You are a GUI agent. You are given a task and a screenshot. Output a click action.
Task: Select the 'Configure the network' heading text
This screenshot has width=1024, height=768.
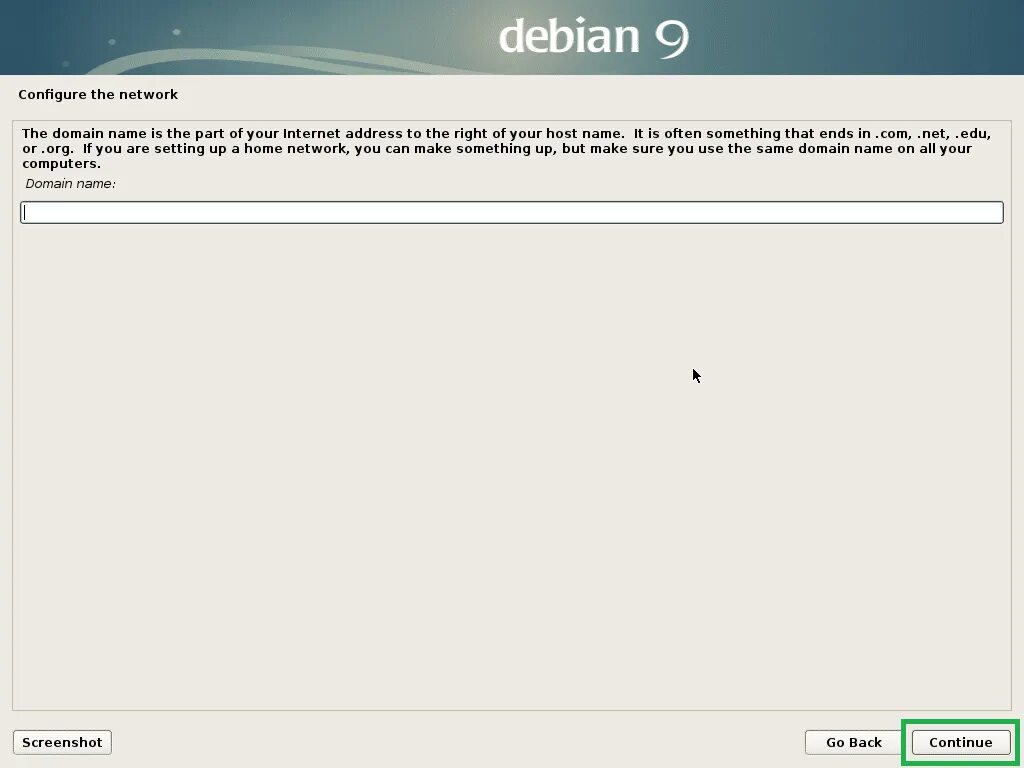[98, 94]
